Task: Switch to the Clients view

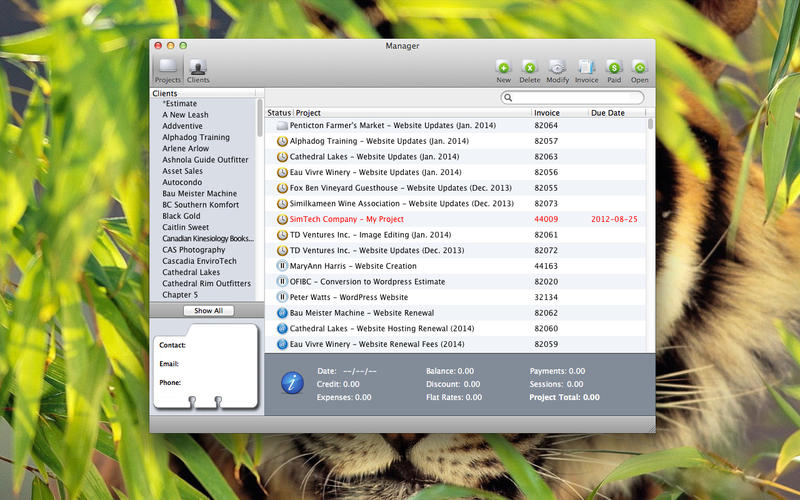Action: coord(198,68)
